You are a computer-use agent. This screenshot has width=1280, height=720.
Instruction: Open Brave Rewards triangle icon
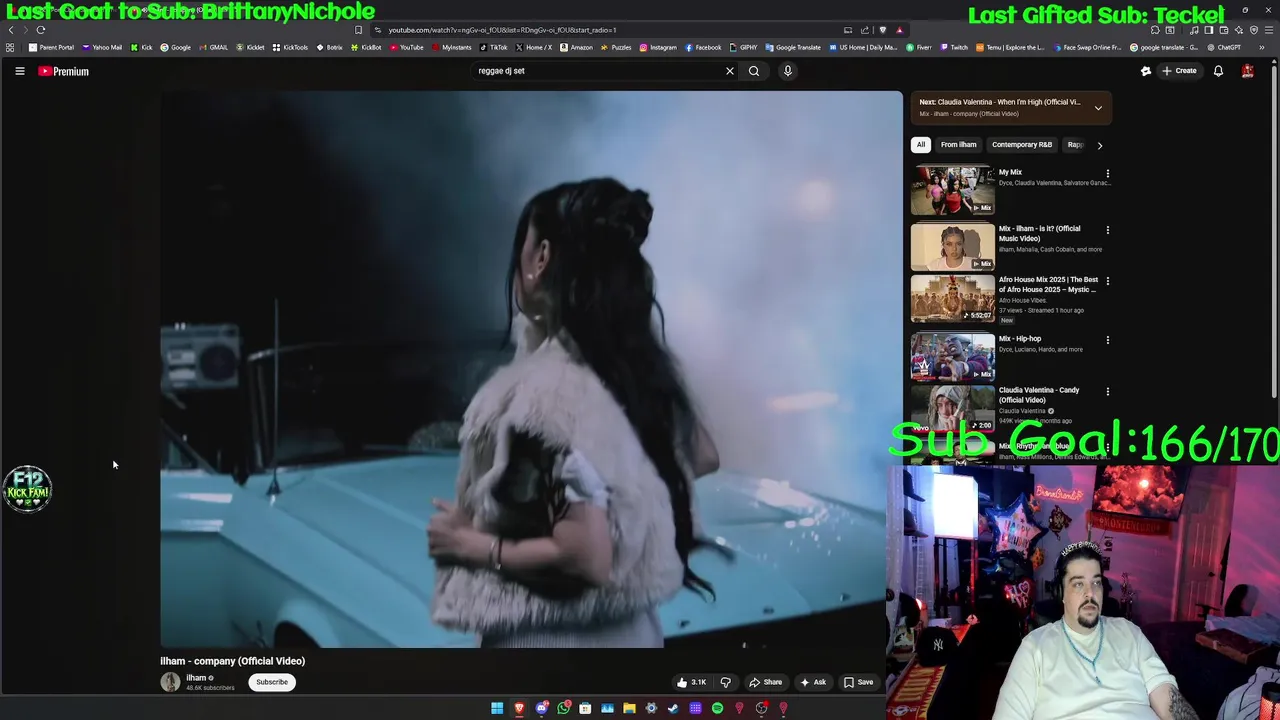[x=899, y=30]
